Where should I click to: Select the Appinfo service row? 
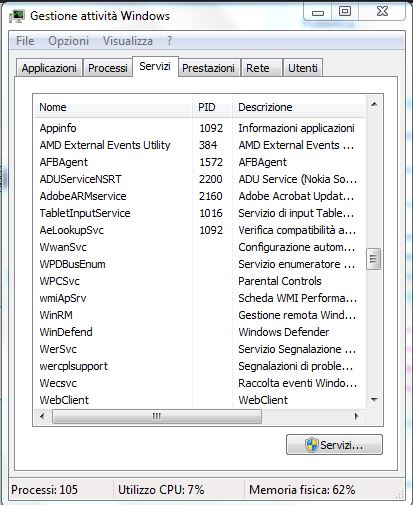click(200, 128)
